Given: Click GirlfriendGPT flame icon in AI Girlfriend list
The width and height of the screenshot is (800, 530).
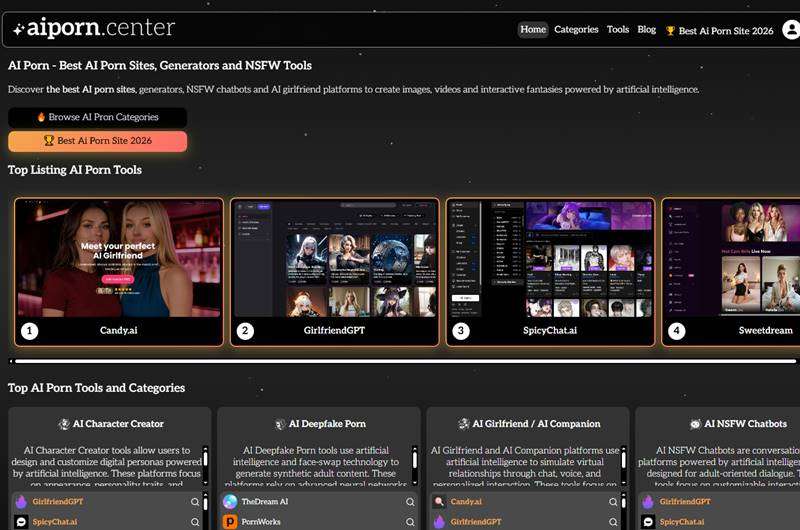Looking at the screenshot, I should point(439,522).
